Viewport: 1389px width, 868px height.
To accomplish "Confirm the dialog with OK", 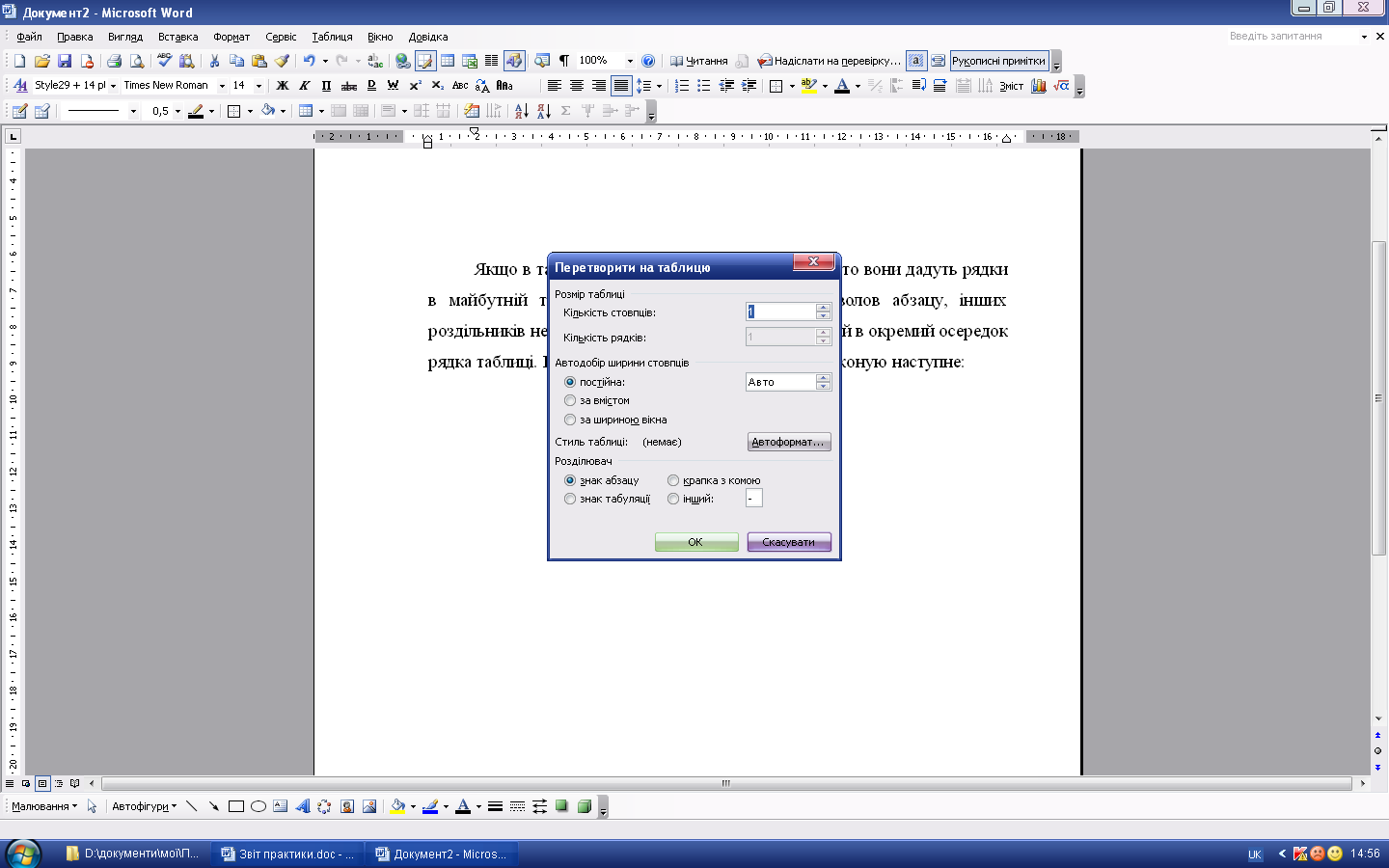I will point(695,542).
